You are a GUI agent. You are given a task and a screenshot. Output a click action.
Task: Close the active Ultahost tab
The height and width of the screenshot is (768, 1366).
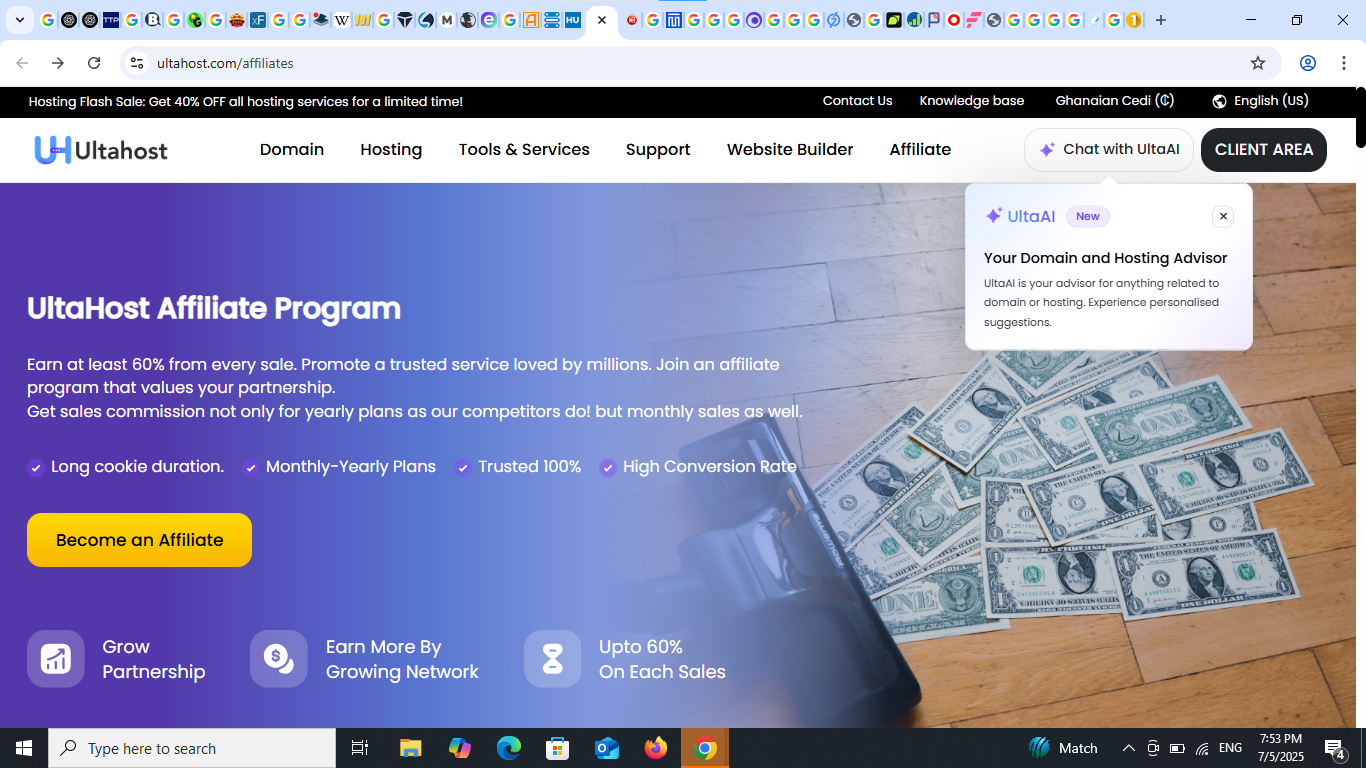pyautogui.click(x=602, y=20)
